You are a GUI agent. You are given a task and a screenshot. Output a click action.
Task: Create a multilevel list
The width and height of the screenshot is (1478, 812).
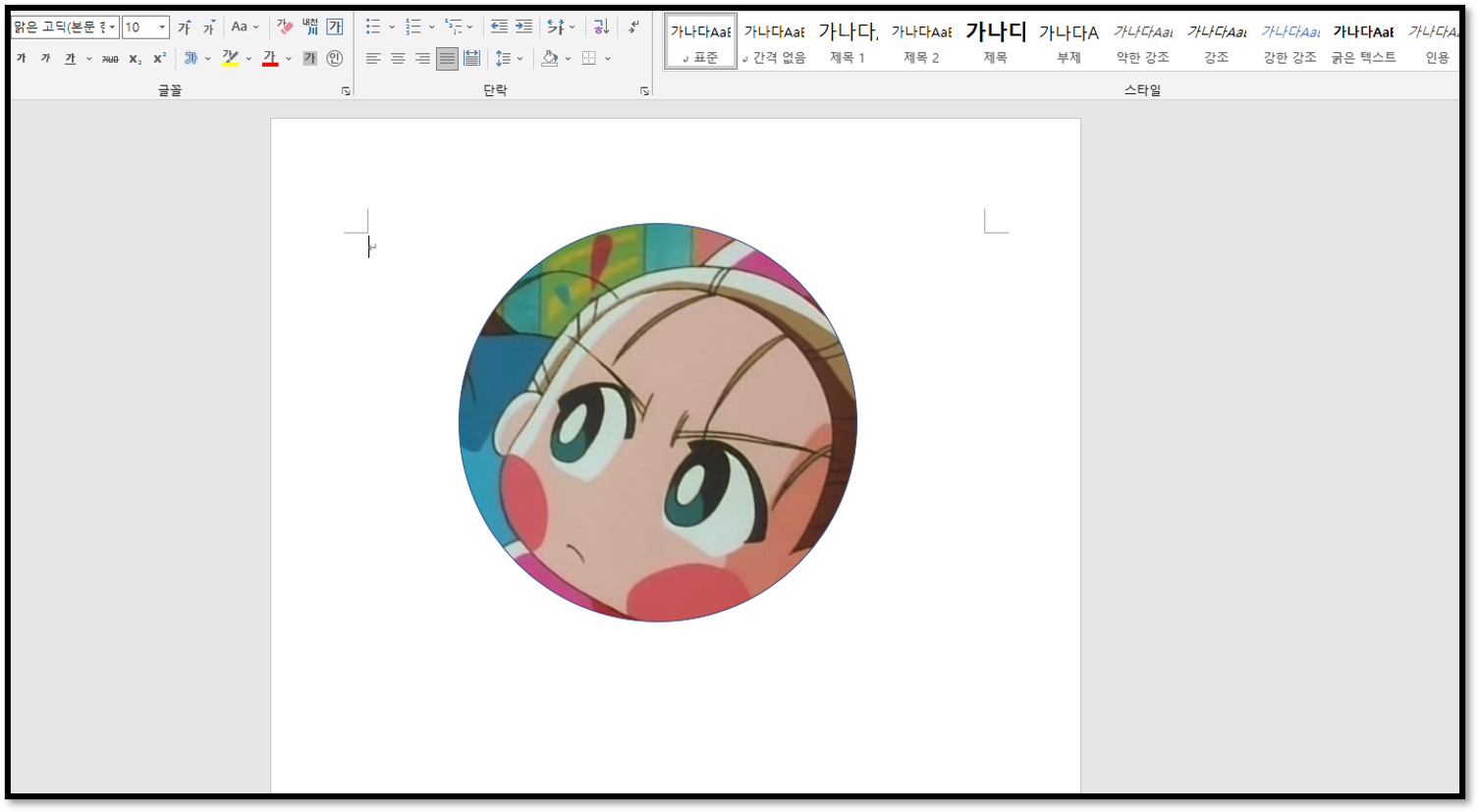(453, 27)
